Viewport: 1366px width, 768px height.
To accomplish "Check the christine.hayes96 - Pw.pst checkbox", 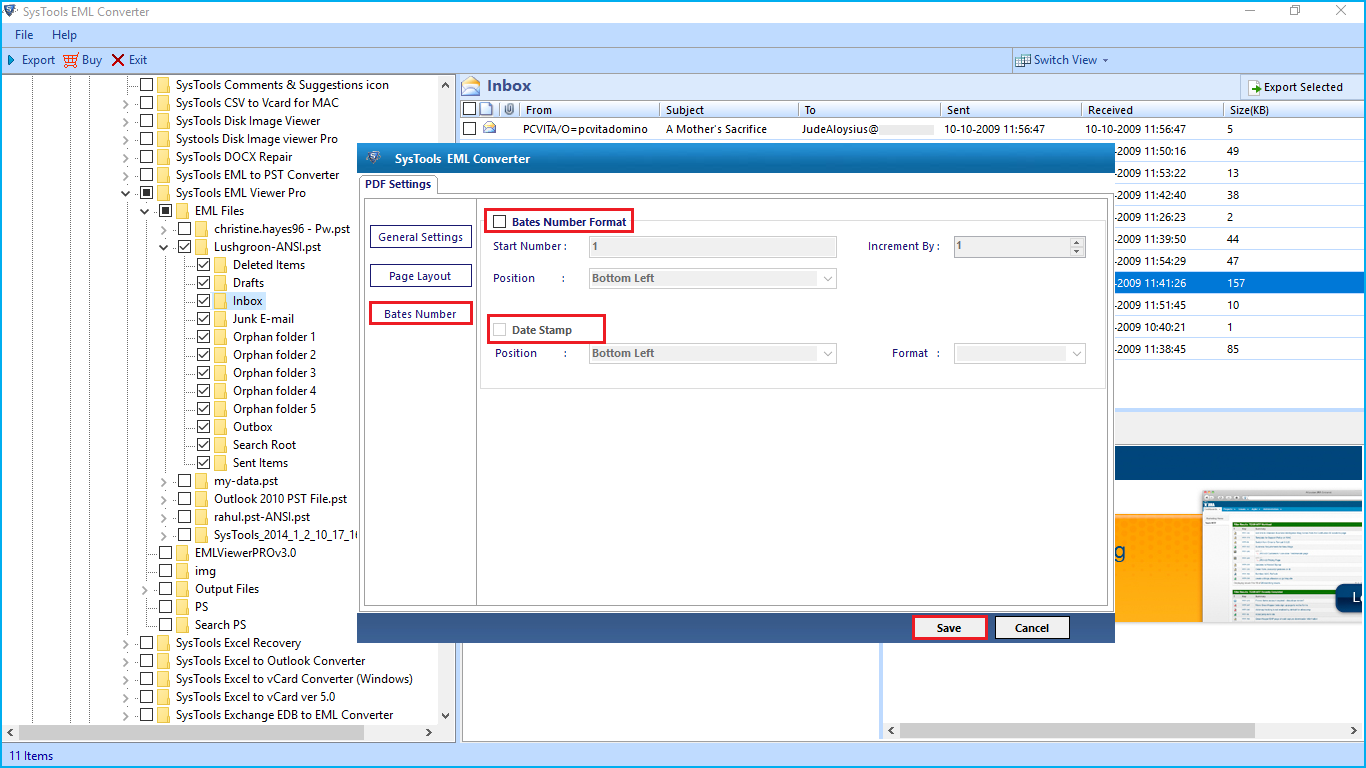I will (185, 229).
